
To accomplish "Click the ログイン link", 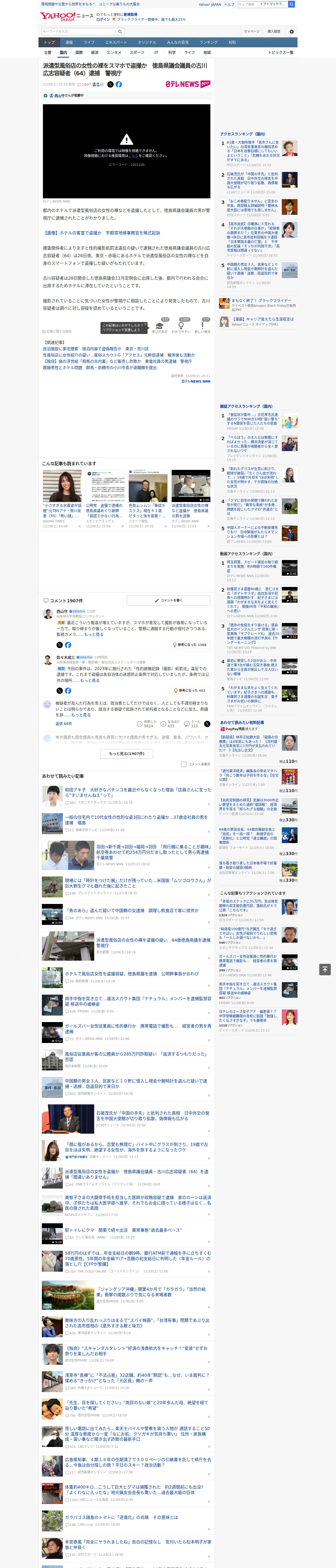I will [103, 20].
